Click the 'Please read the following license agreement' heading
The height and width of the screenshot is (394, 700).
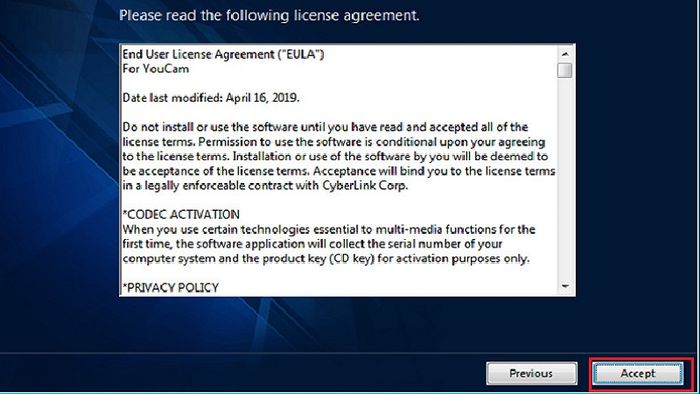[269, 16]
